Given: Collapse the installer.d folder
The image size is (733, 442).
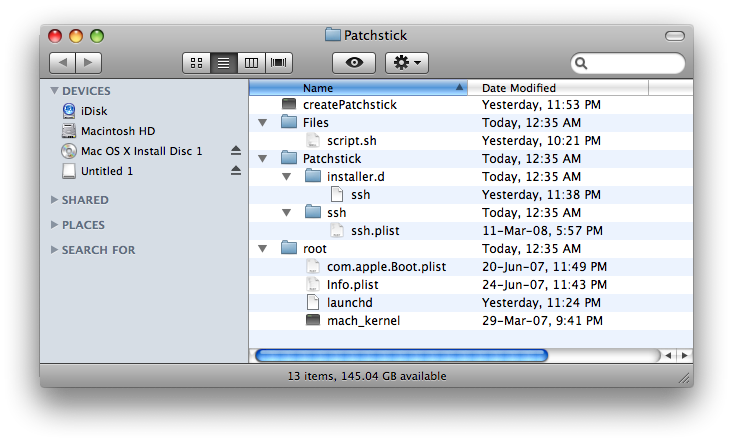Looking at the screenshot, I should pos(287,177).
